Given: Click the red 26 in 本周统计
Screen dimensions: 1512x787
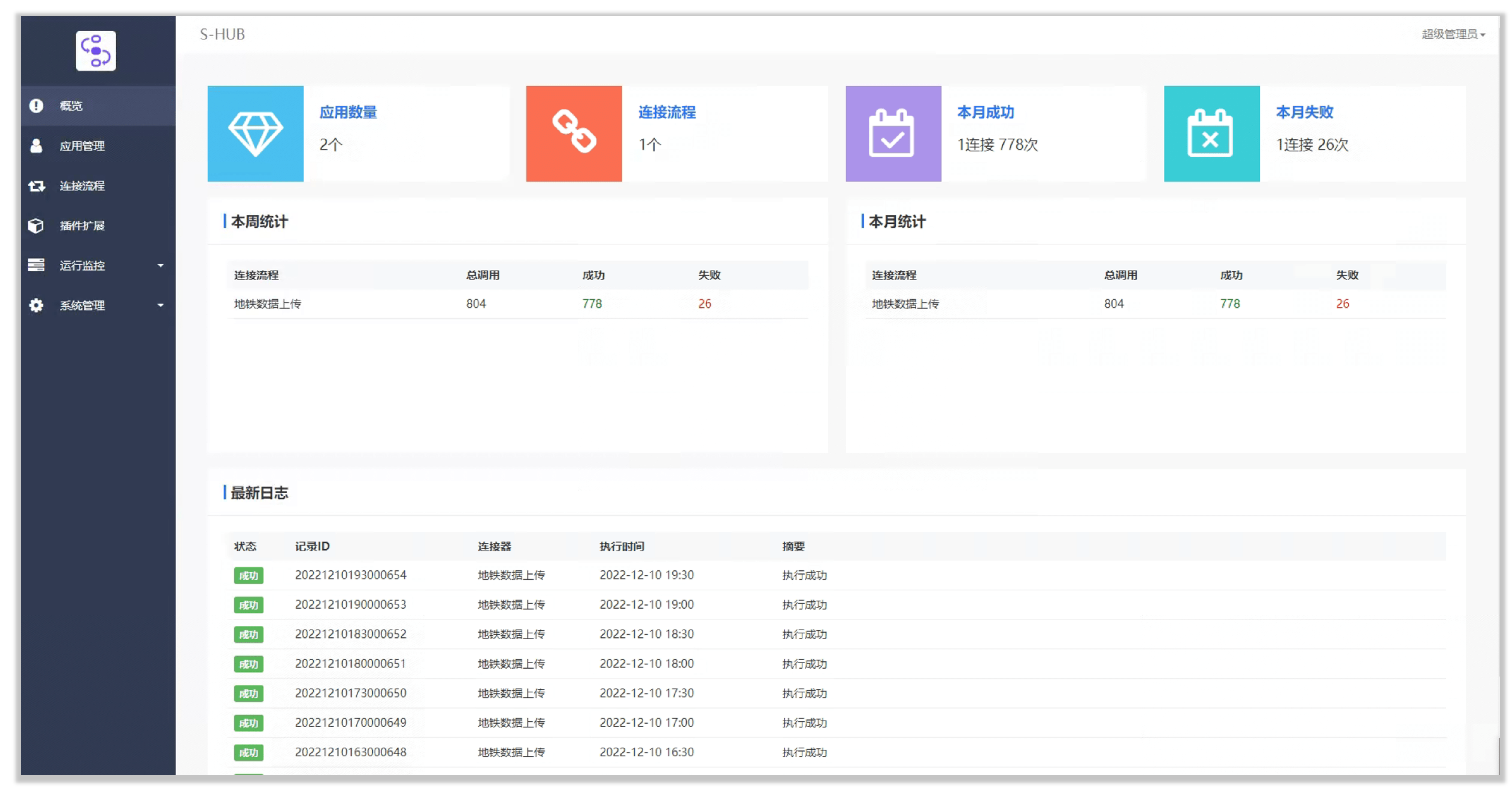Looking at the screenshot, I should 705,304.
